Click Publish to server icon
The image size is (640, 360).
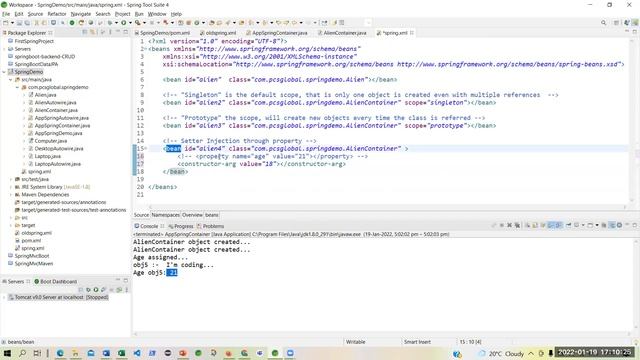point(119,290)
